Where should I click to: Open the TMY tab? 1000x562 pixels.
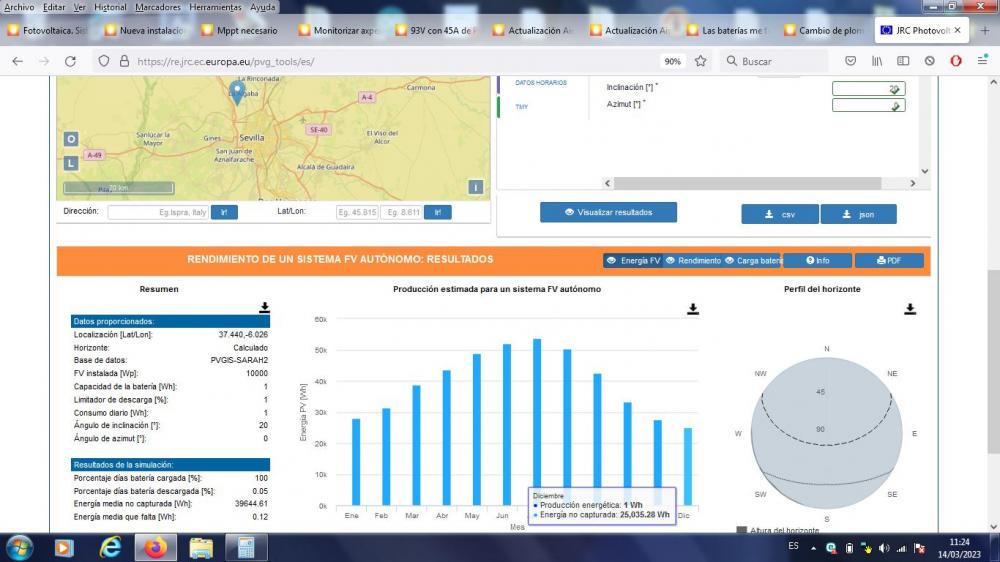(522, 107)
